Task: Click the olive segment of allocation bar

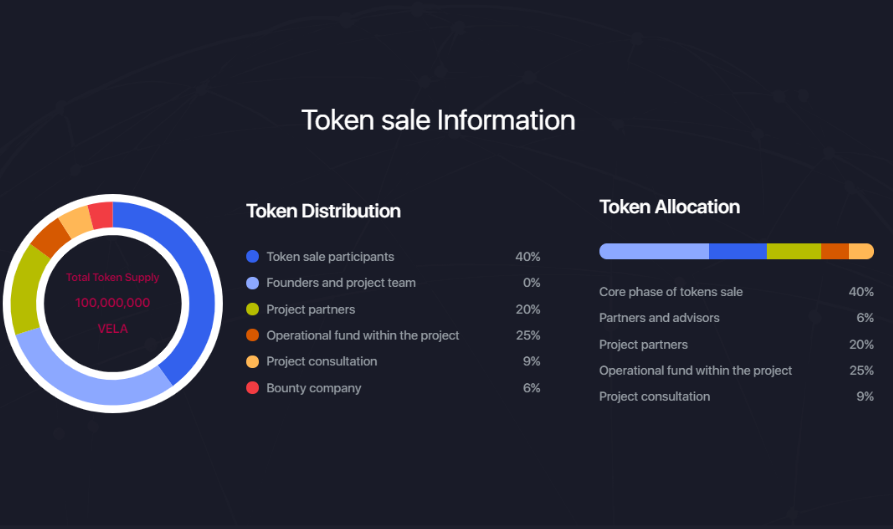Action: click(x=794, y=251)
